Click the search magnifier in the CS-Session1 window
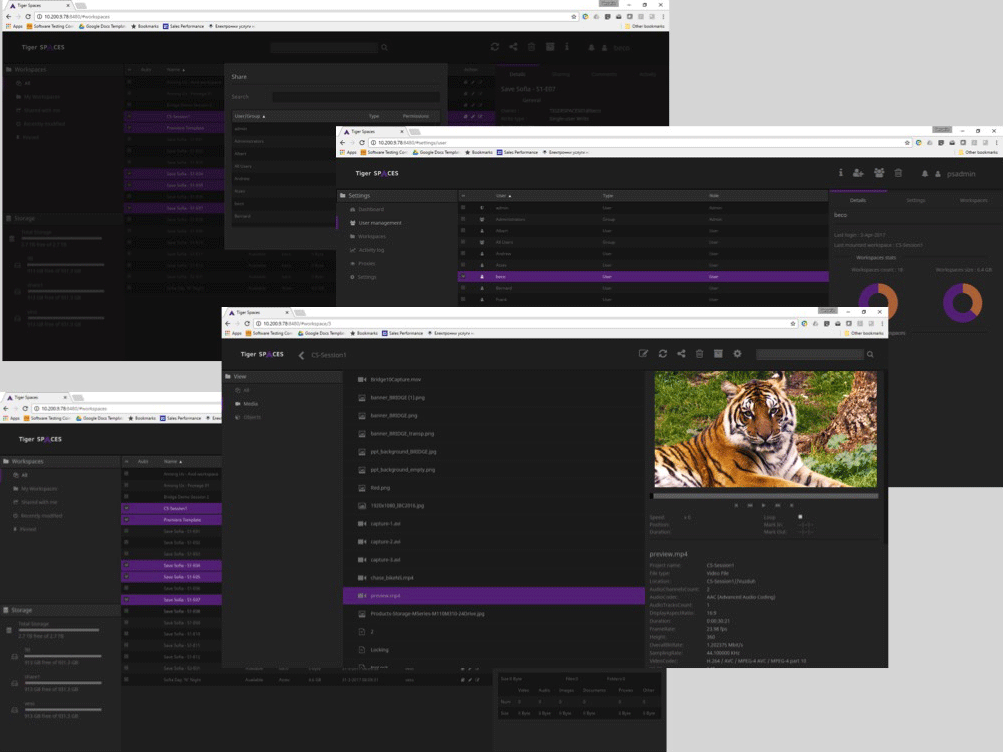The width and height of the screenshot is (1003, 752). tap(870, 354)
